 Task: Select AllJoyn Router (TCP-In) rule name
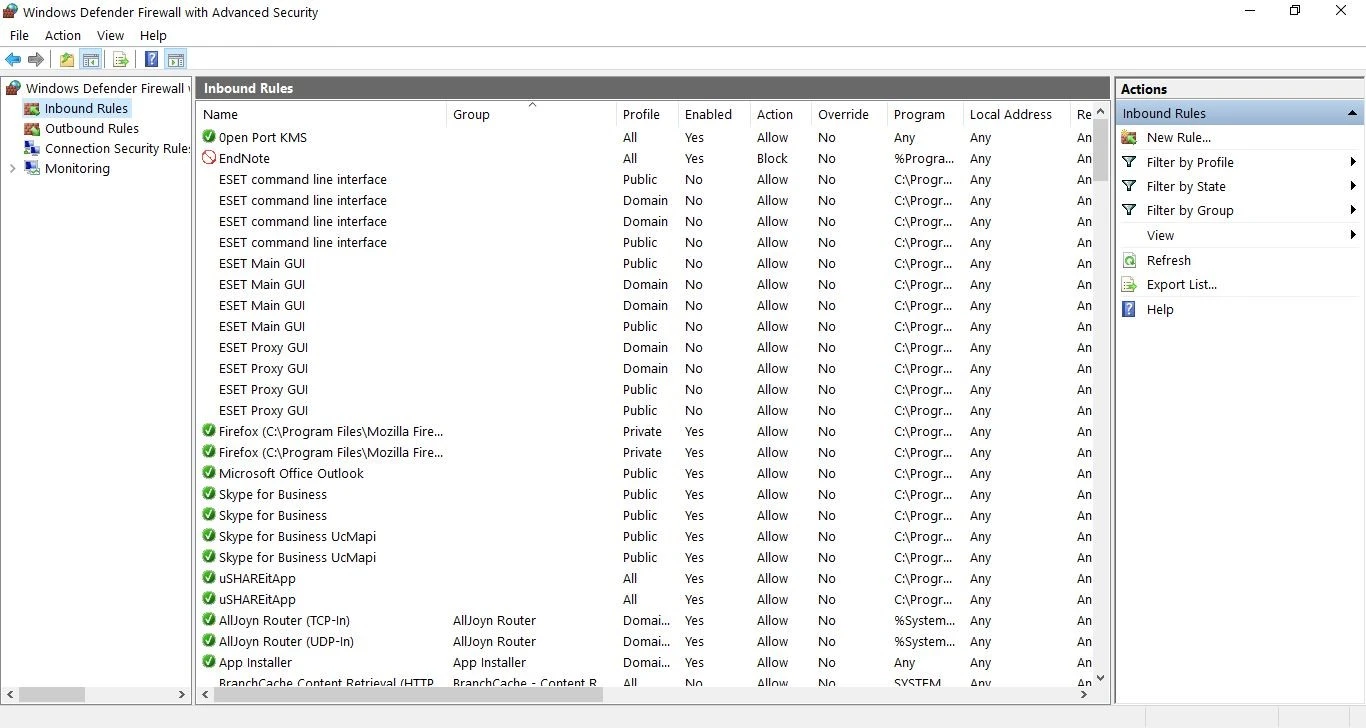point(284,620)
